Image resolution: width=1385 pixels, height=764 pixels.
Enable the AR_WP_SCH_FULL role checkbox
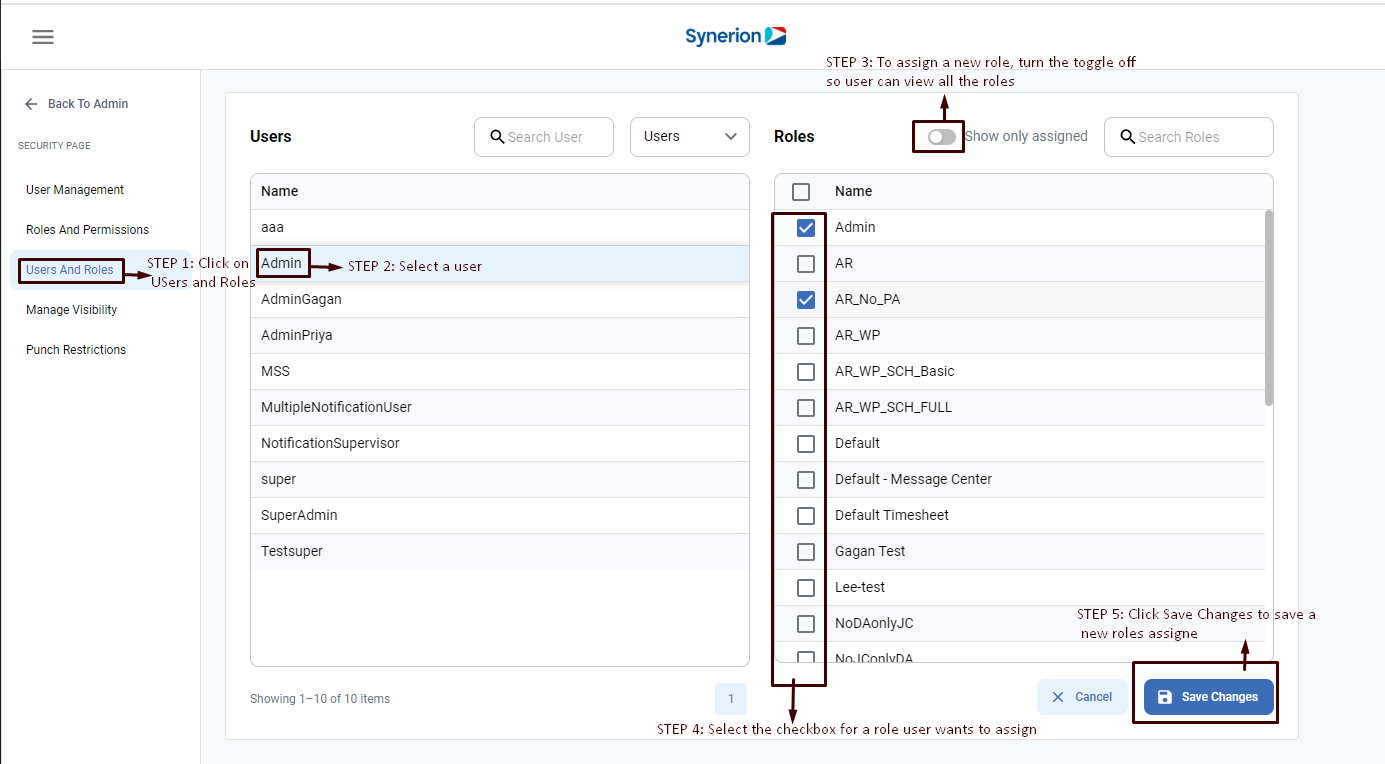tap(806, 408)
